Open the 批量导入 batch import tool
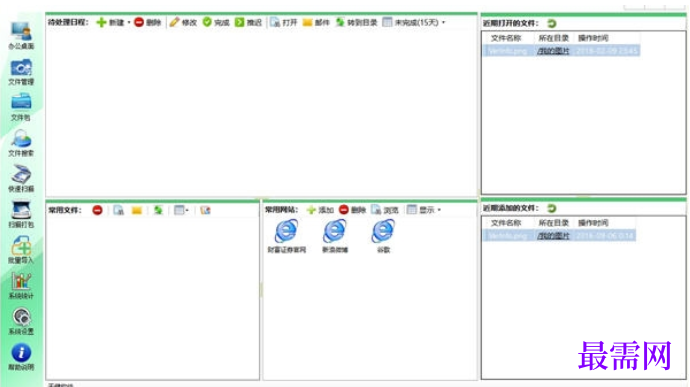Viewport: 690px width, 387px height. (21, 250)
